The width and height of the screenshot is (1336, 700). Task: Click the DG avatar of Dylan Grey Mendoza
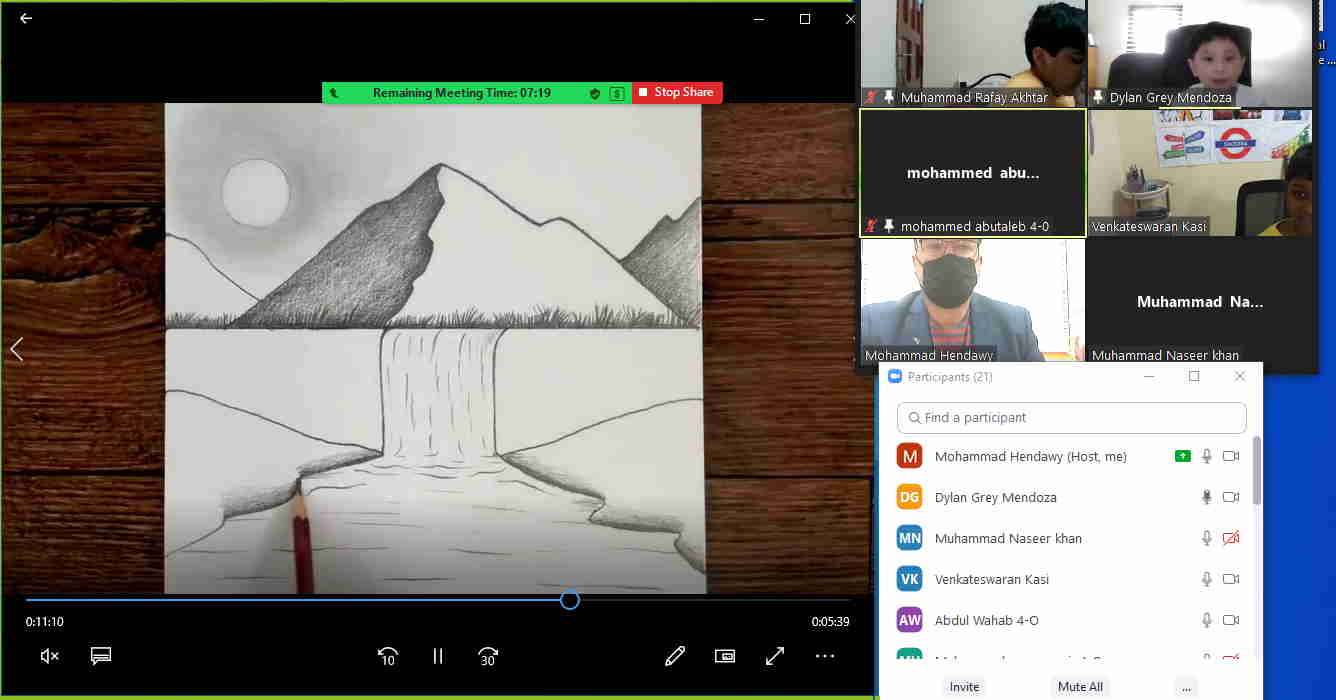pos(909,497)
